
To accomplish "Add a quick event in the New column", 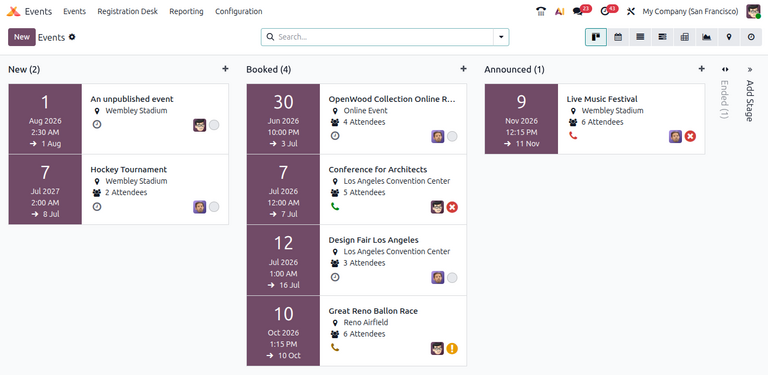I will pos(225,69).
